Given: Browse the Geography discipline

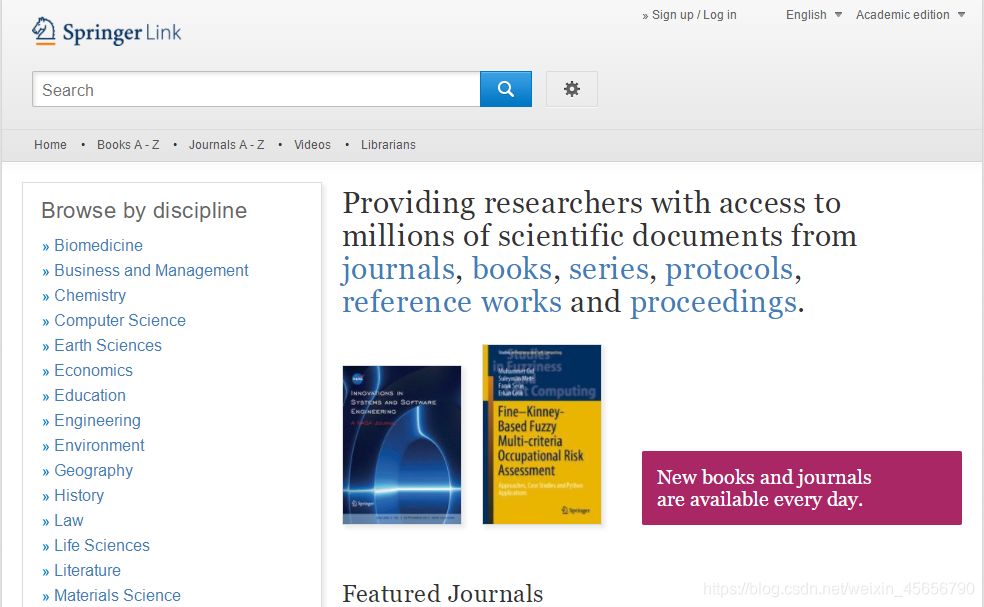Looking at the screenshot, I should point(94,471).
